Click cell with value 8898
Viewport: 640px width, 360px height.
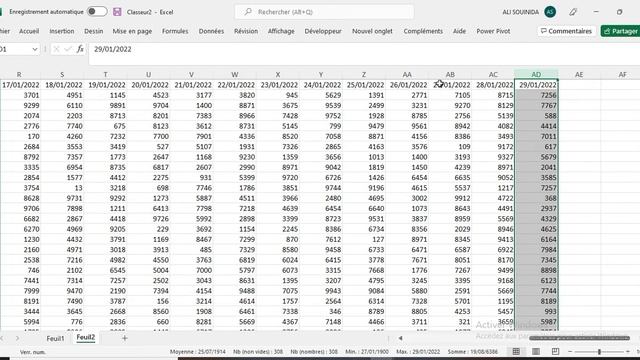point(536,270)
